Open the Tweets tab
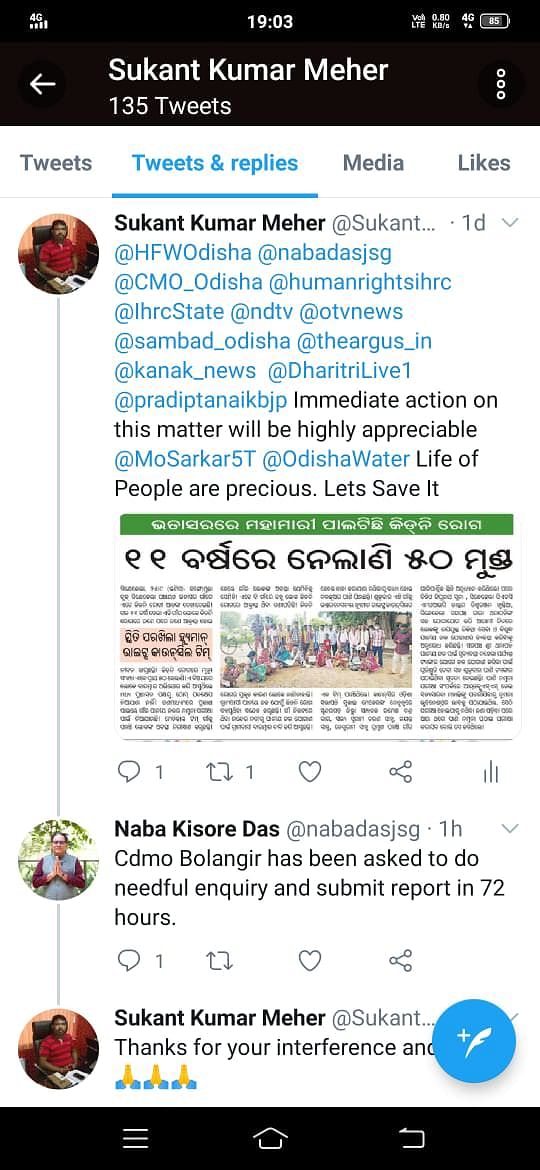Screen dimensions: 540x1170 56,163
